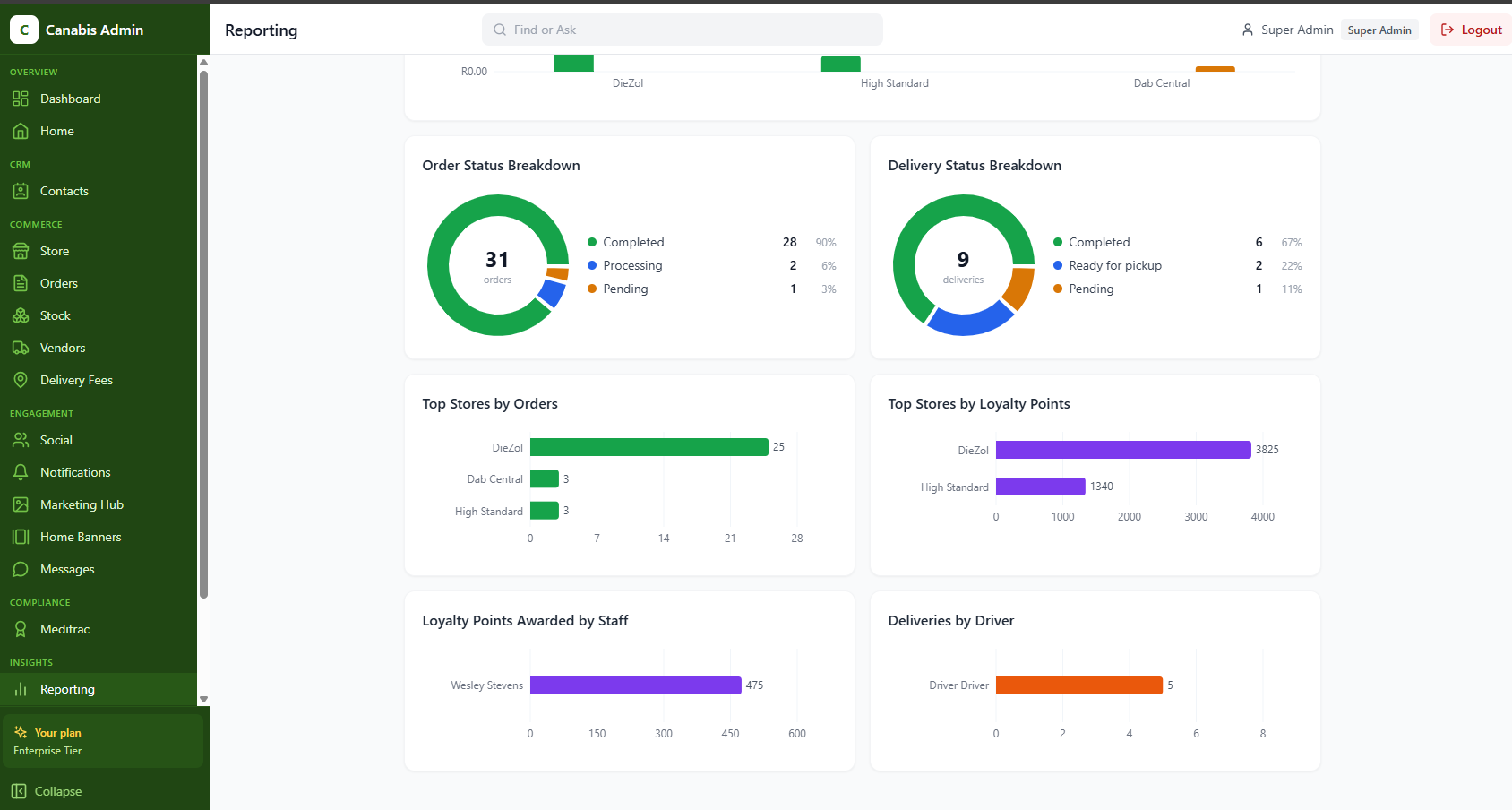Screen dimensions: 1512x810
Task: Click the Reporting page title
Action: click(261, 30)
